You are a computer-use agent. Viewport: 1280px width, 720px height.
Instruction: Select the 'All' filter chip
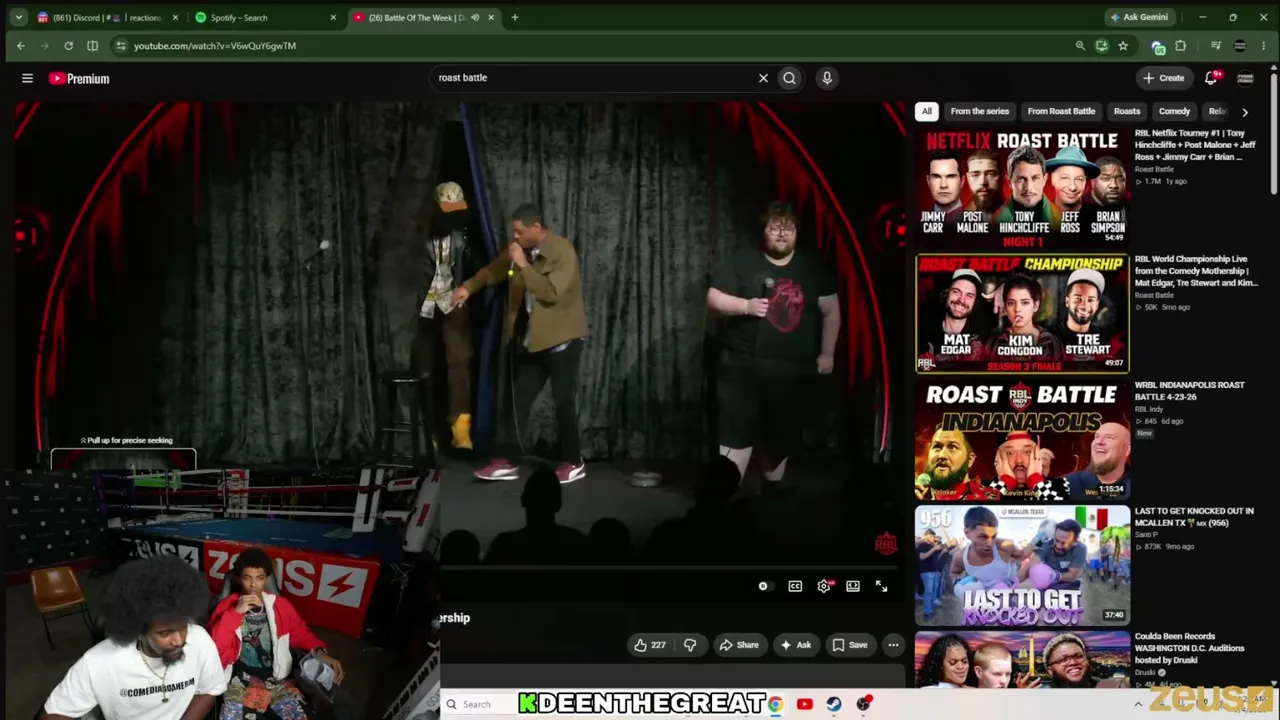(x=927, y=111)
